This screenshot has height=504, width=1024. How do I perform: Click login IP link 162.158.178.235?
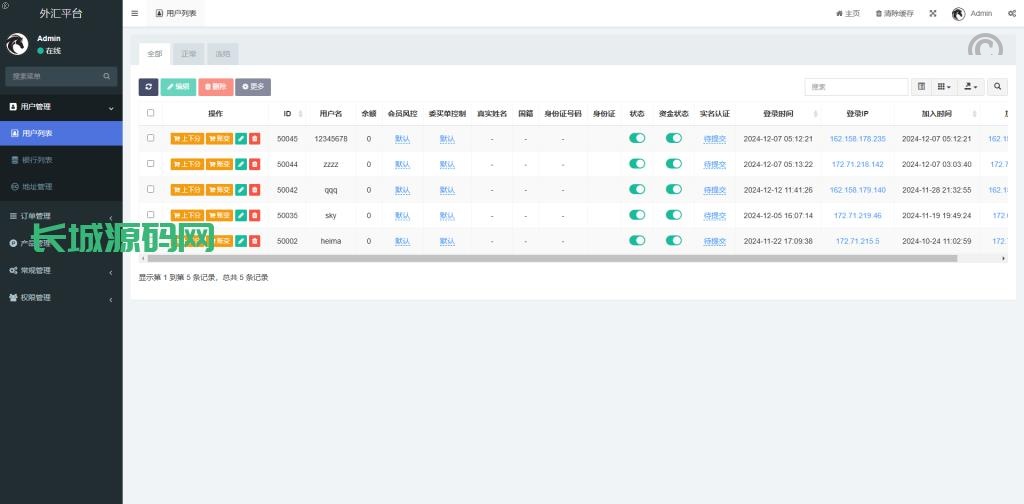857,139
